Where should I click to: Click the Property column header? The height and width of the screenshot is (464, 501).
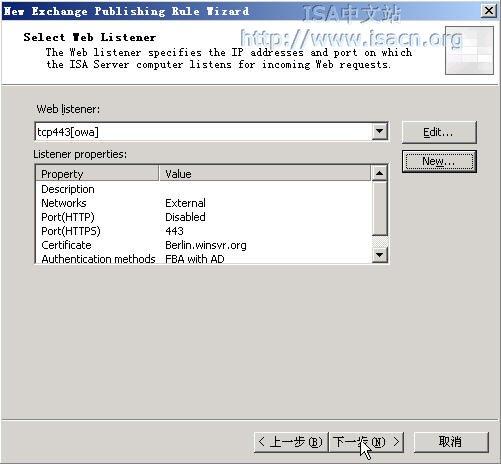tap(97, 174)
